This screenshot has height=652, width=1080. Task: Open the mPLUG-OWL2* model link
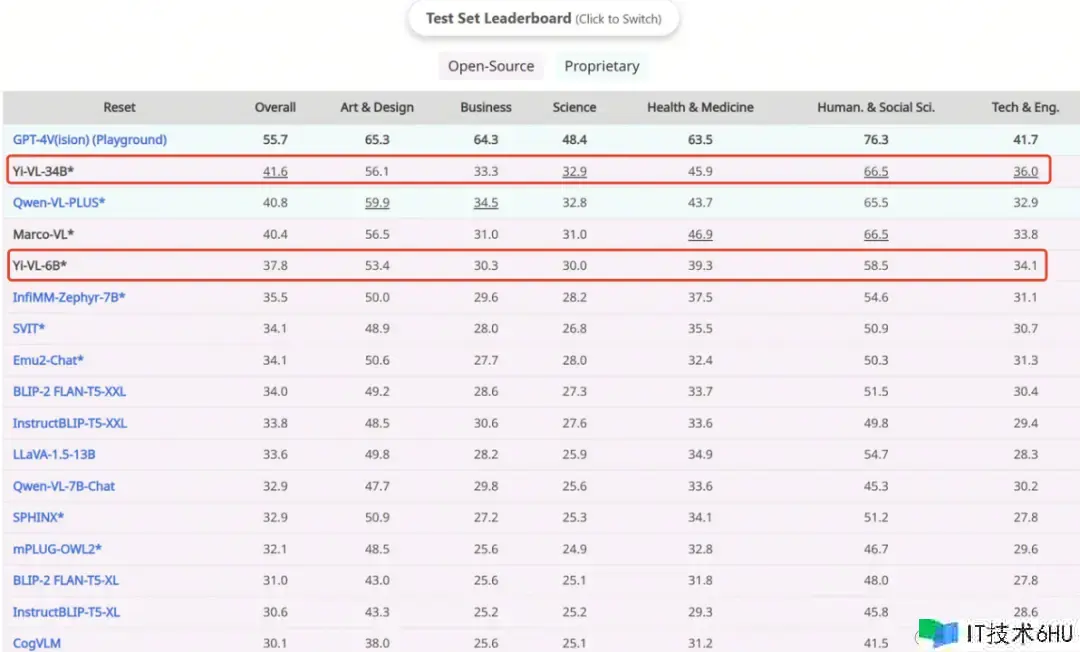pyautogui.click(x=57, y=549)
